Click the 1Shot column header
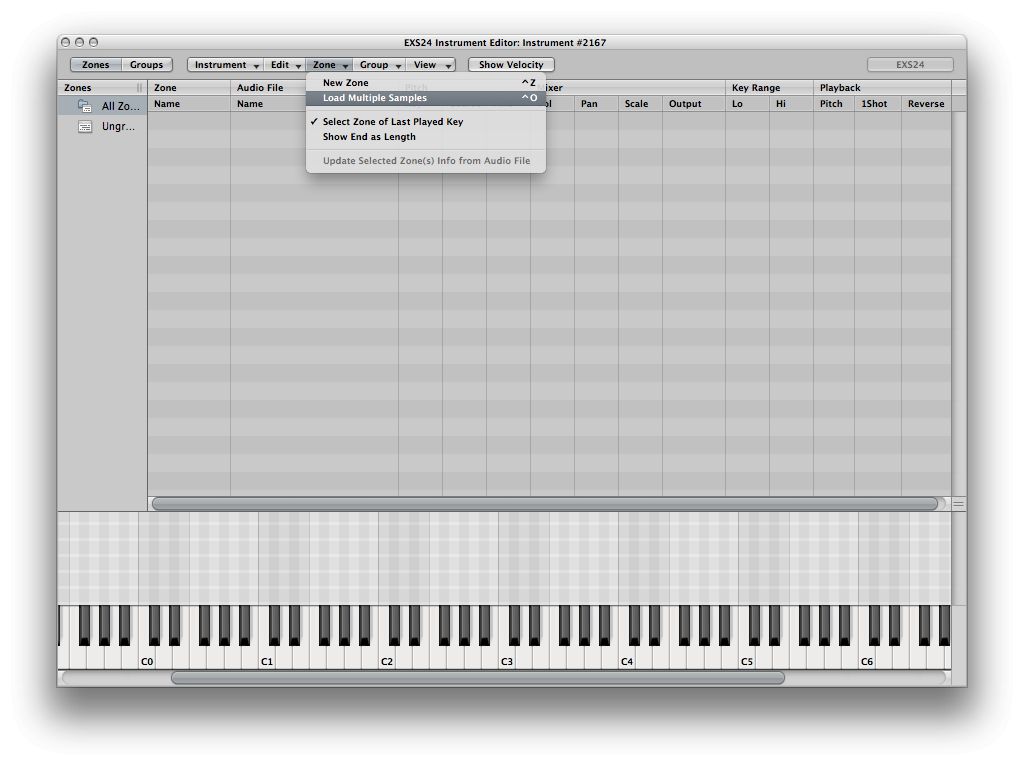Screen dimensions: 1024x766 coord(878,104)
